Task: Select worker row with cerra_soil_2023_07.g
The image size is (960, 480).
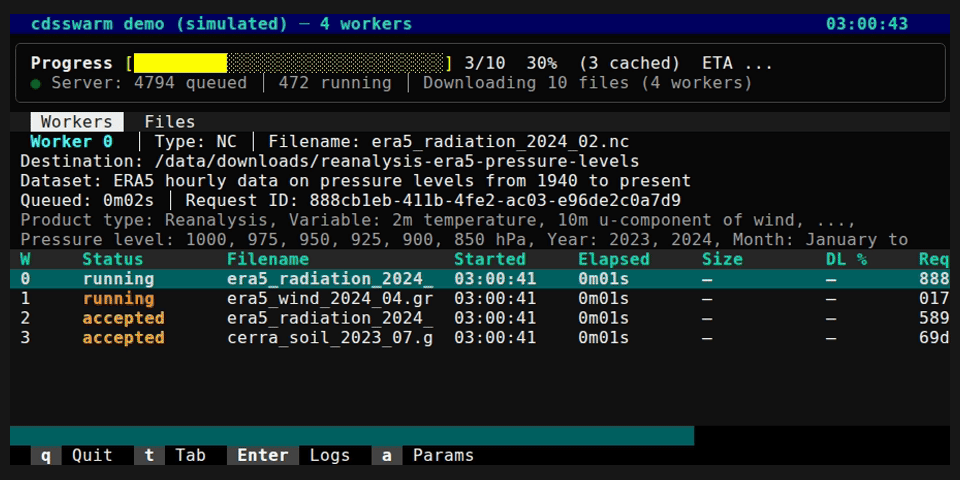Action: pos(480,338)
